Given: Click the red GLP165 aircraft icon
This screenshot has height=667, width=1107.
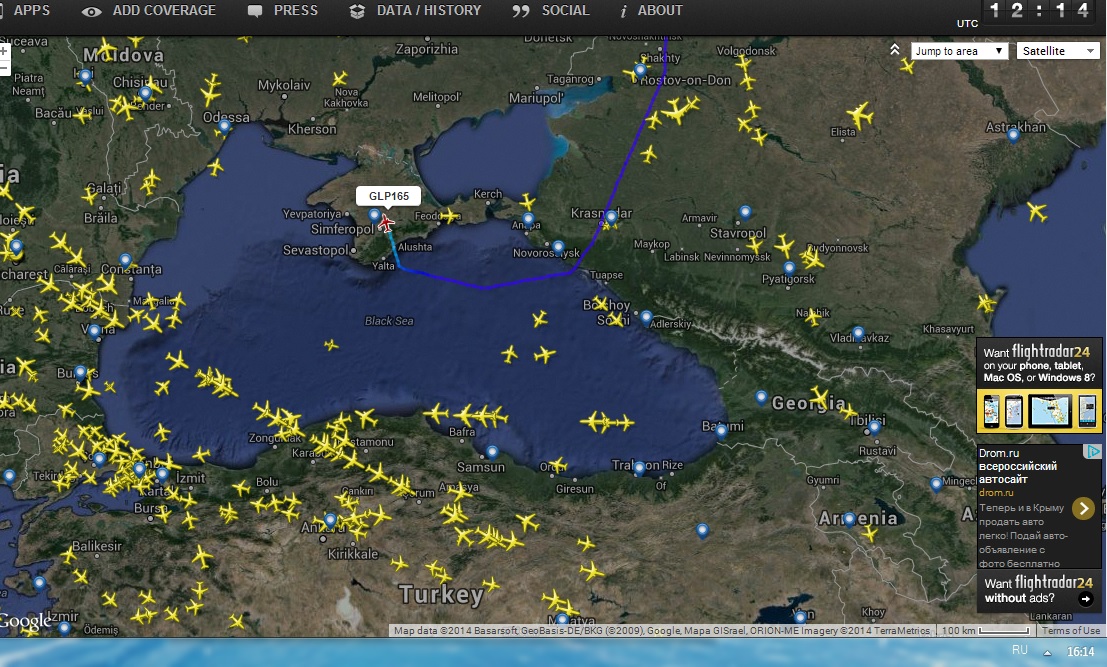Looking at the screenshot, I should pos(386,223).
